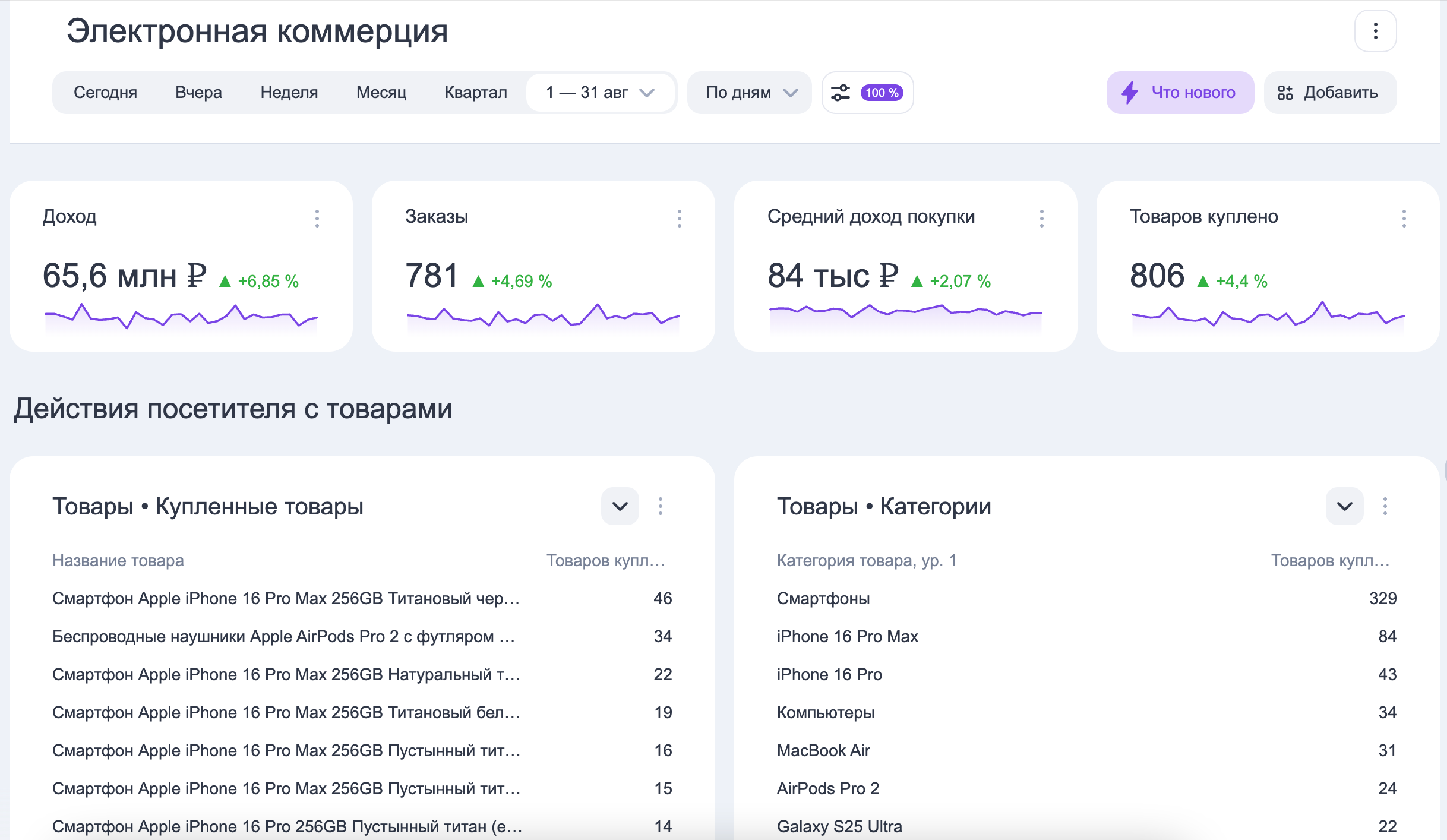Switch to the 'Сегодня' period tab
This screenshot has height=840, width=1447.
click(x=105, y=92)
